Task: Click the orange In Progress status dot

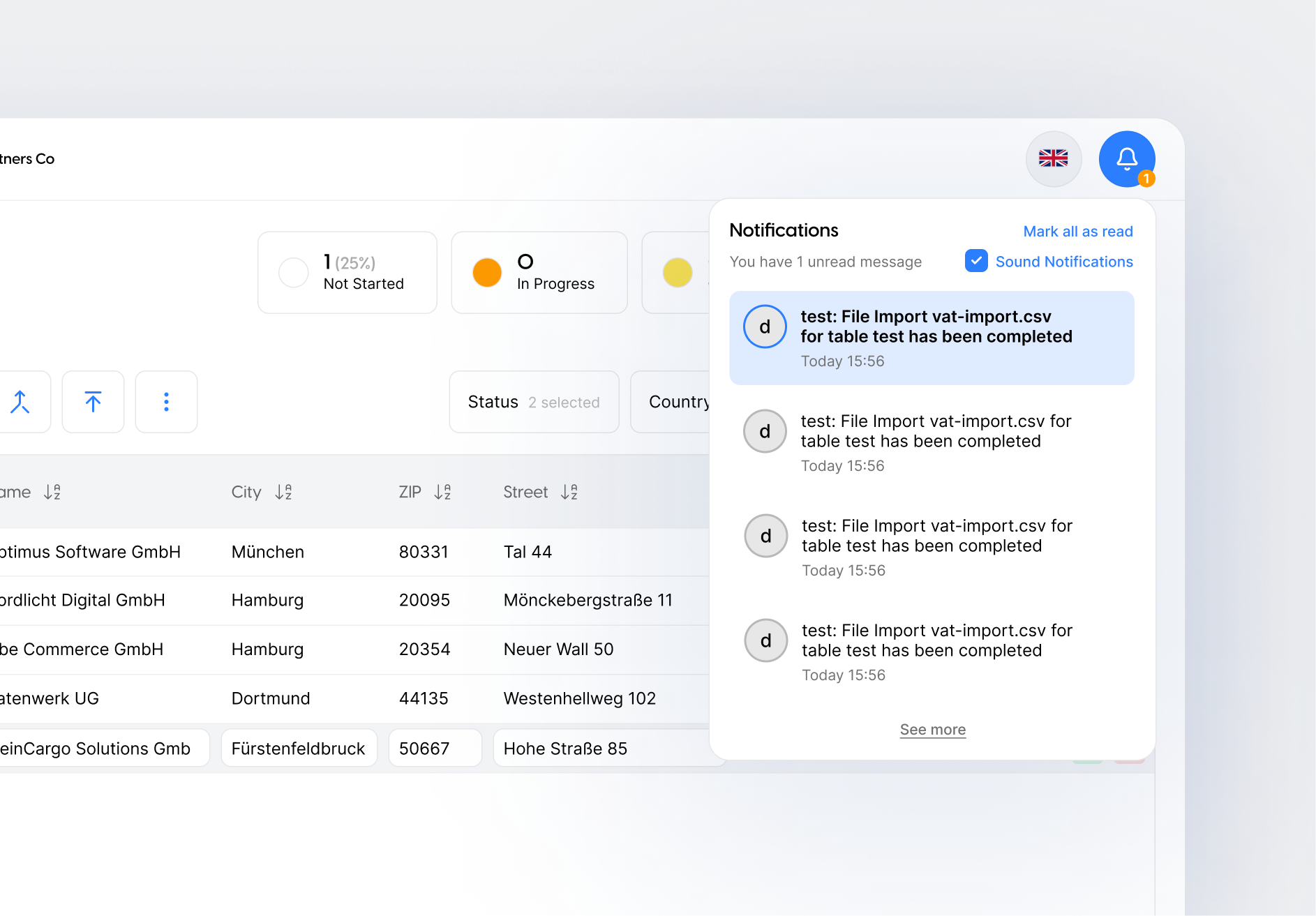Action: (x=486, y=272)
